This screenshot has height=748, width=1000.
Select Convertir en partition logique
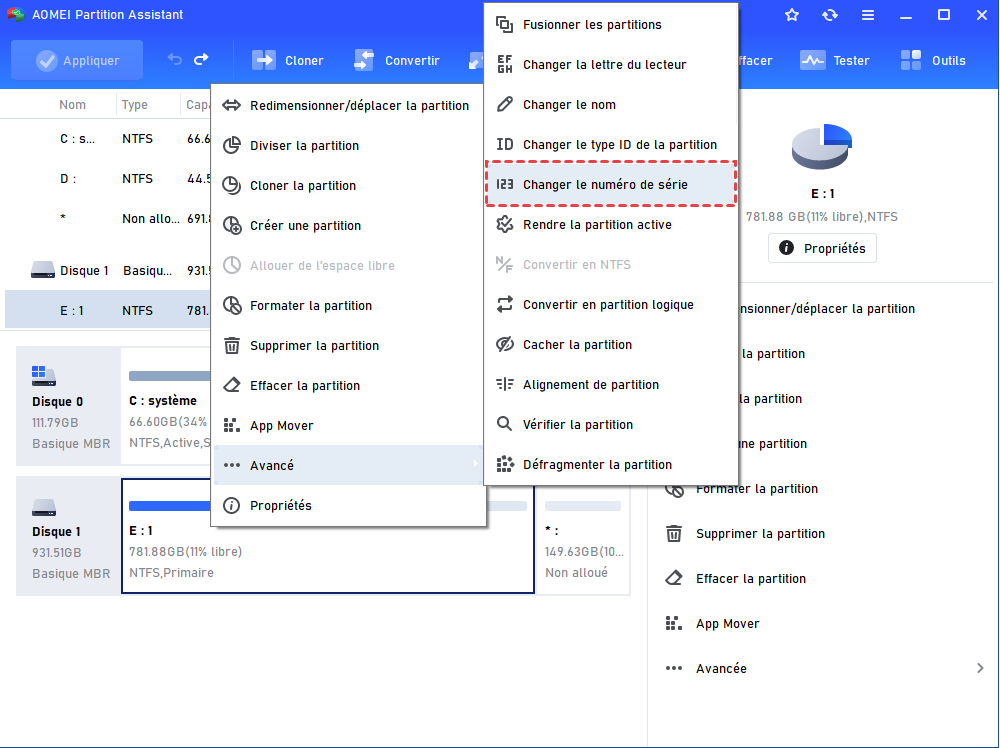611,305
